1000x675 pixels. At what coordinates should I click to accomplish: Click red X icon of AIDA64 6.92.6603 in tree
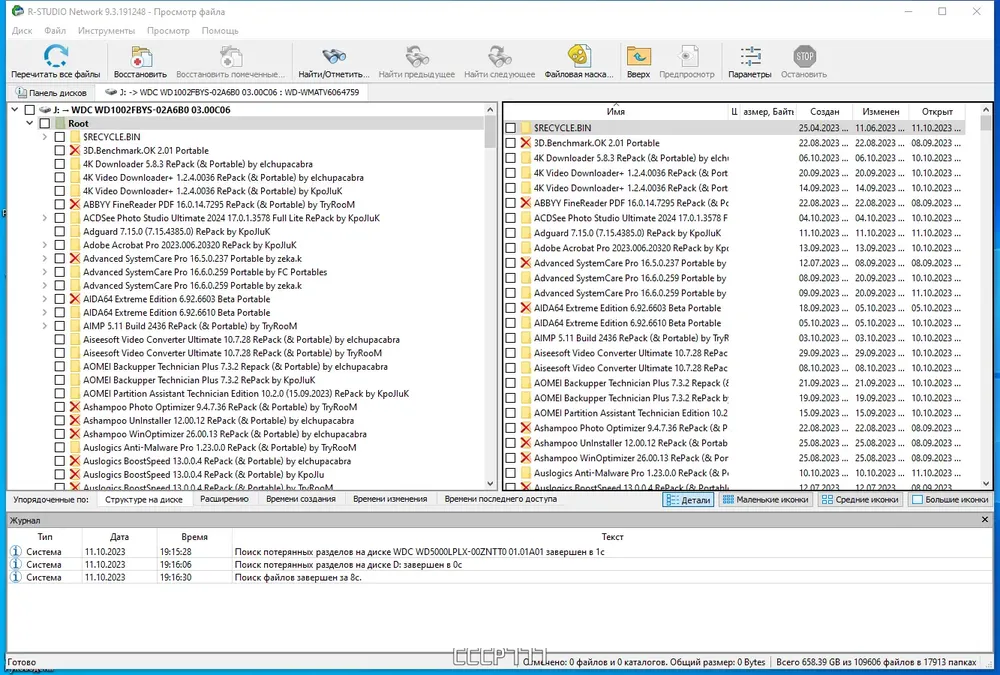[75, 299]
